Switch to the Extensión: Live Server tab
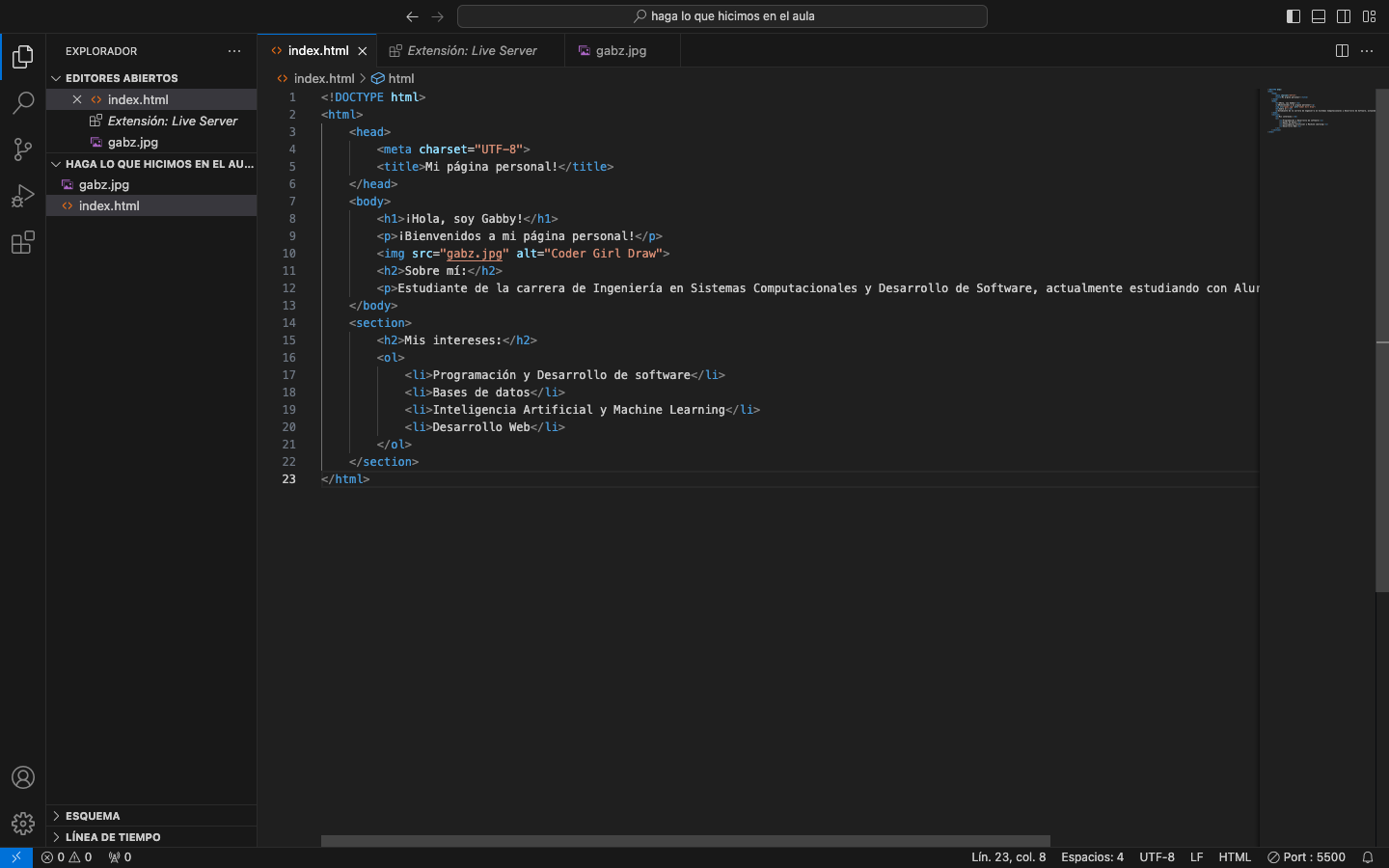 point(472,51)
